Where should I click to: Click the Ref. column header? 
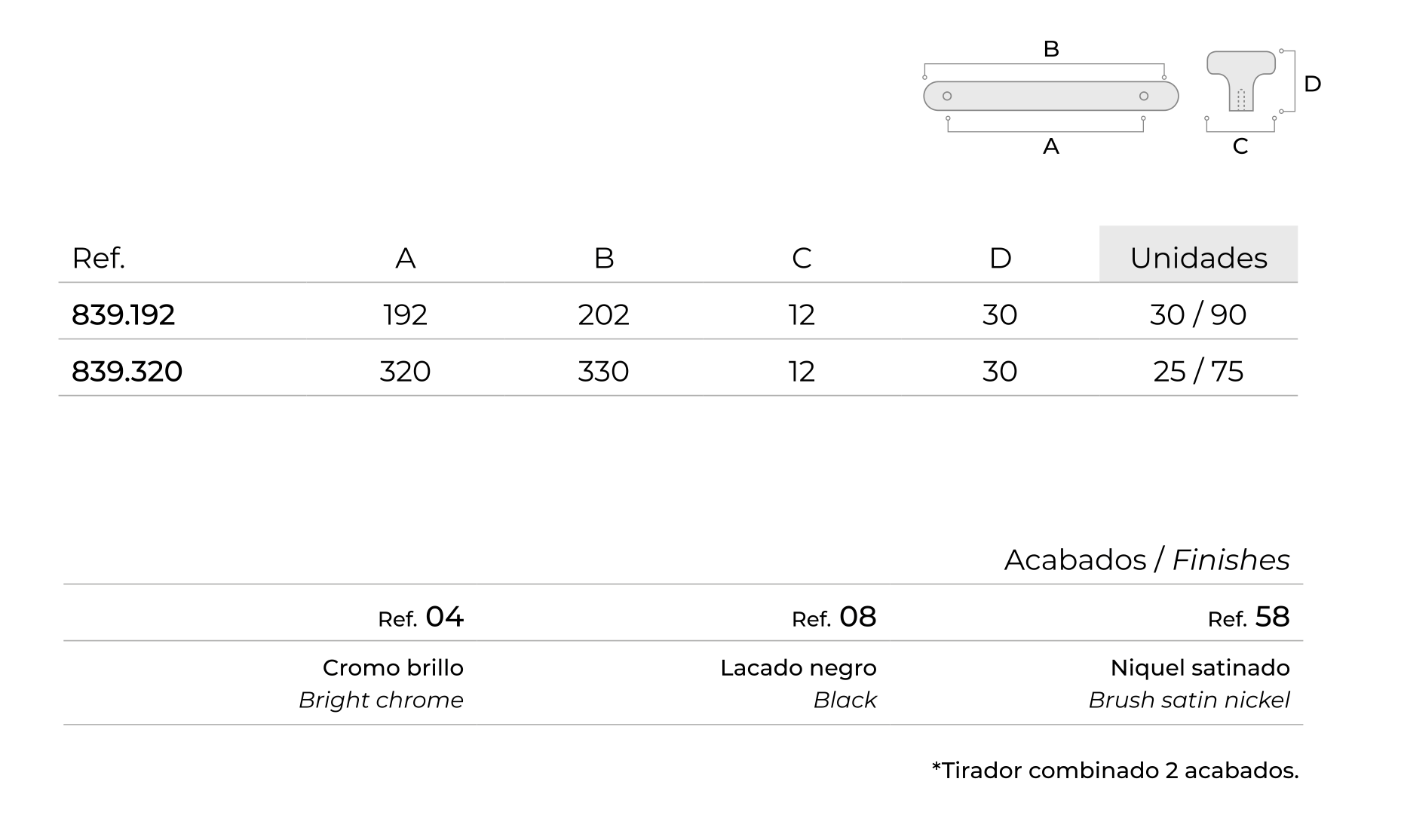pos(98,258)
